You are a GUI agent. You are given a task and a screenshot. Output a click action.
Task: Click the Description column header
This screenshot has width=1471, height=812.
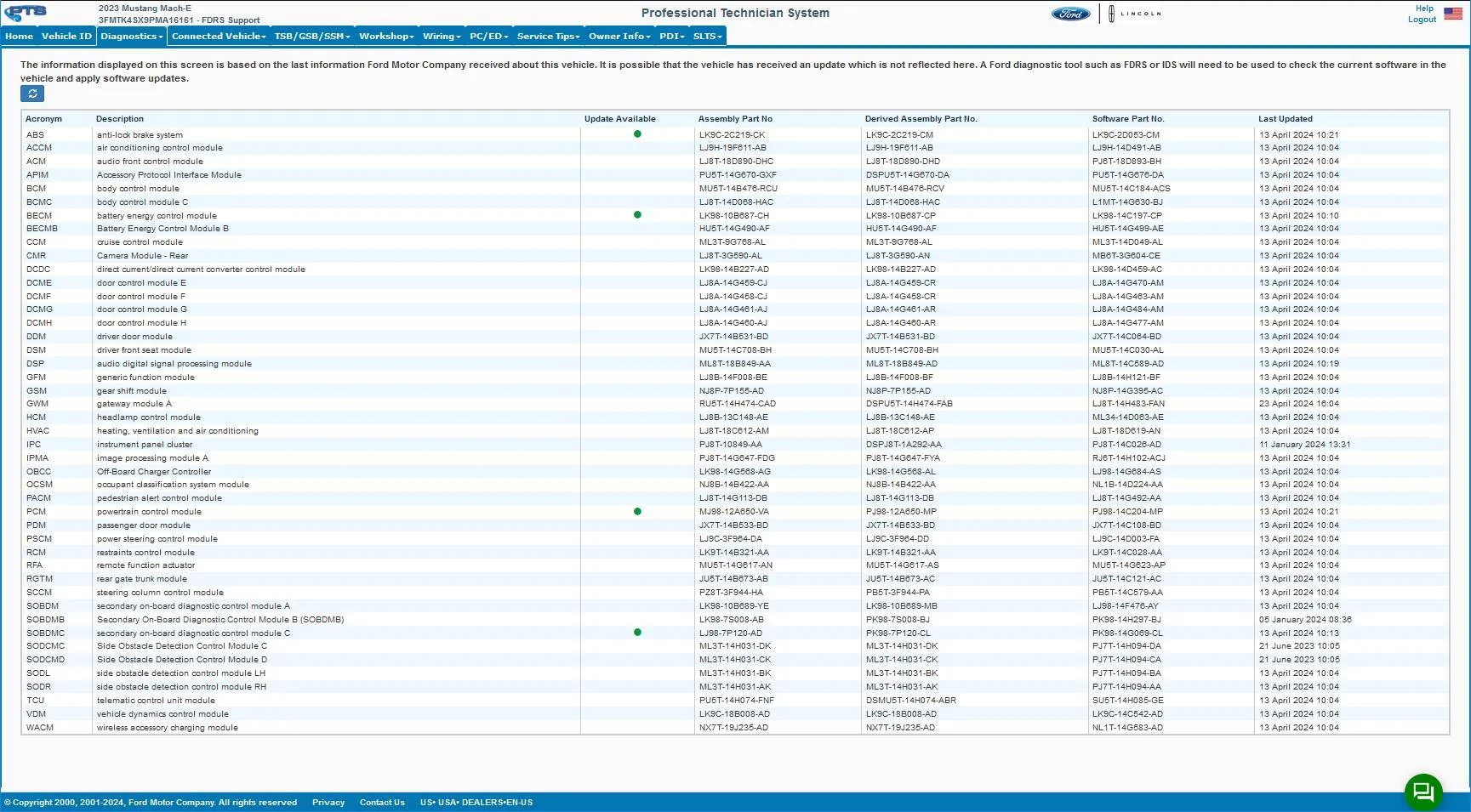point(120,119)
